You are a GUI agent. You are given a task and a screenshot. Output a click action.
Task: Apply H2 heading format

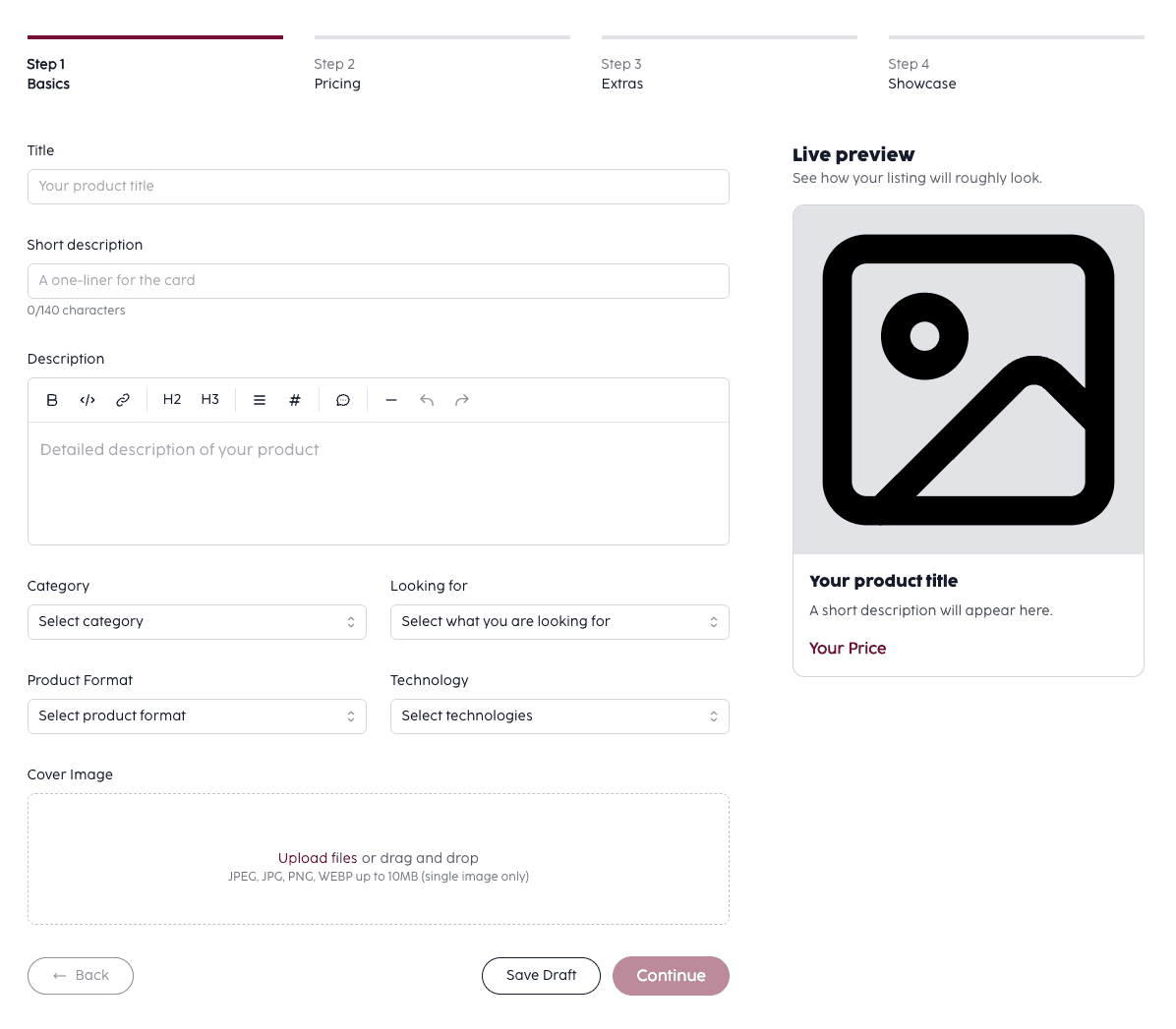[172, 400]
